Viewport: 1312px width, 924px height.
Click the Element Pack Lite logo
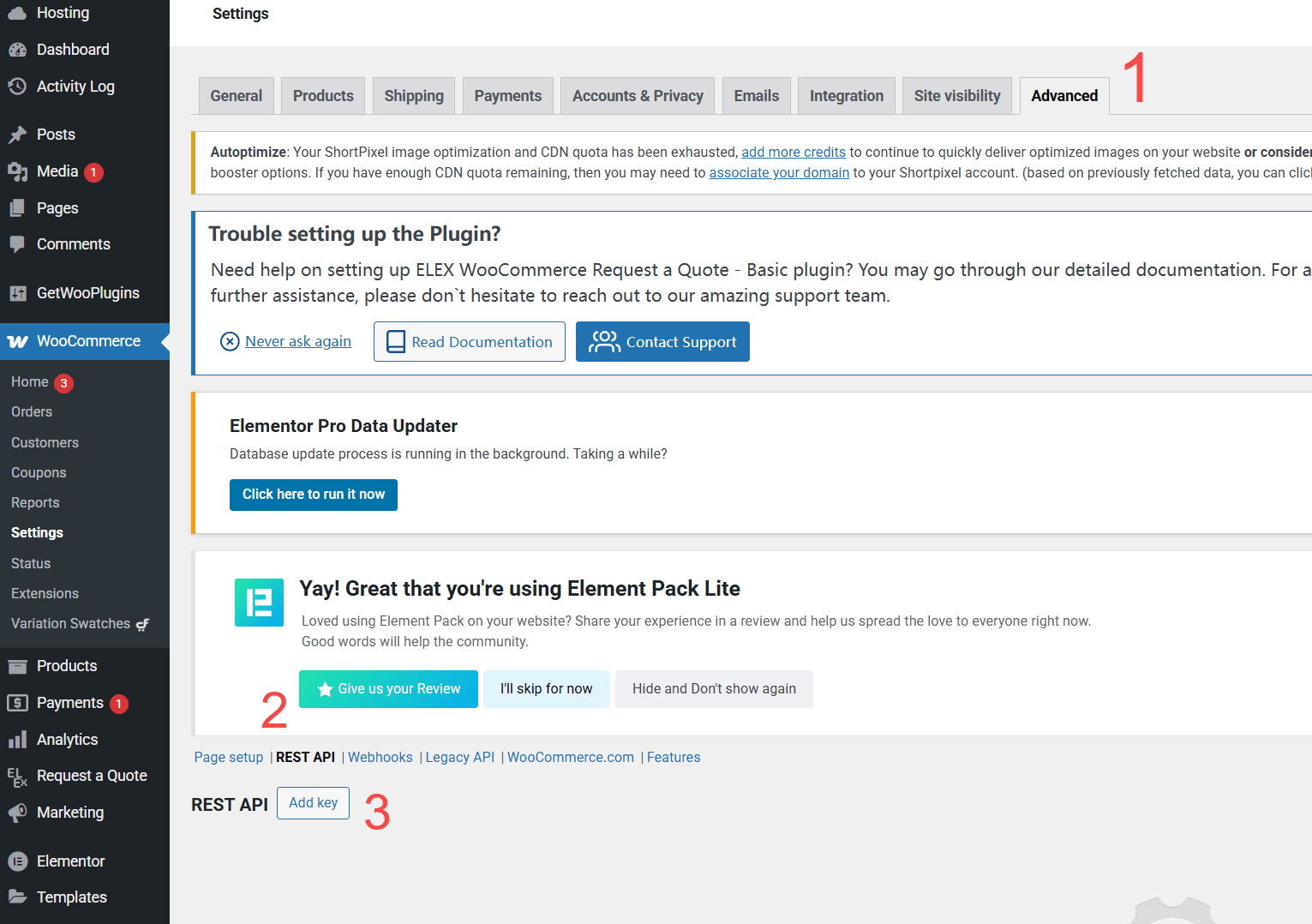(x=259, y=603)
